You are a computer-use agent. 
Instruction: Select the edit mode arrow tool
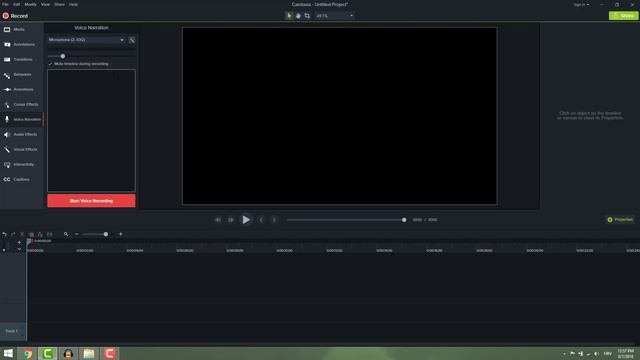(x=289, y=16)
